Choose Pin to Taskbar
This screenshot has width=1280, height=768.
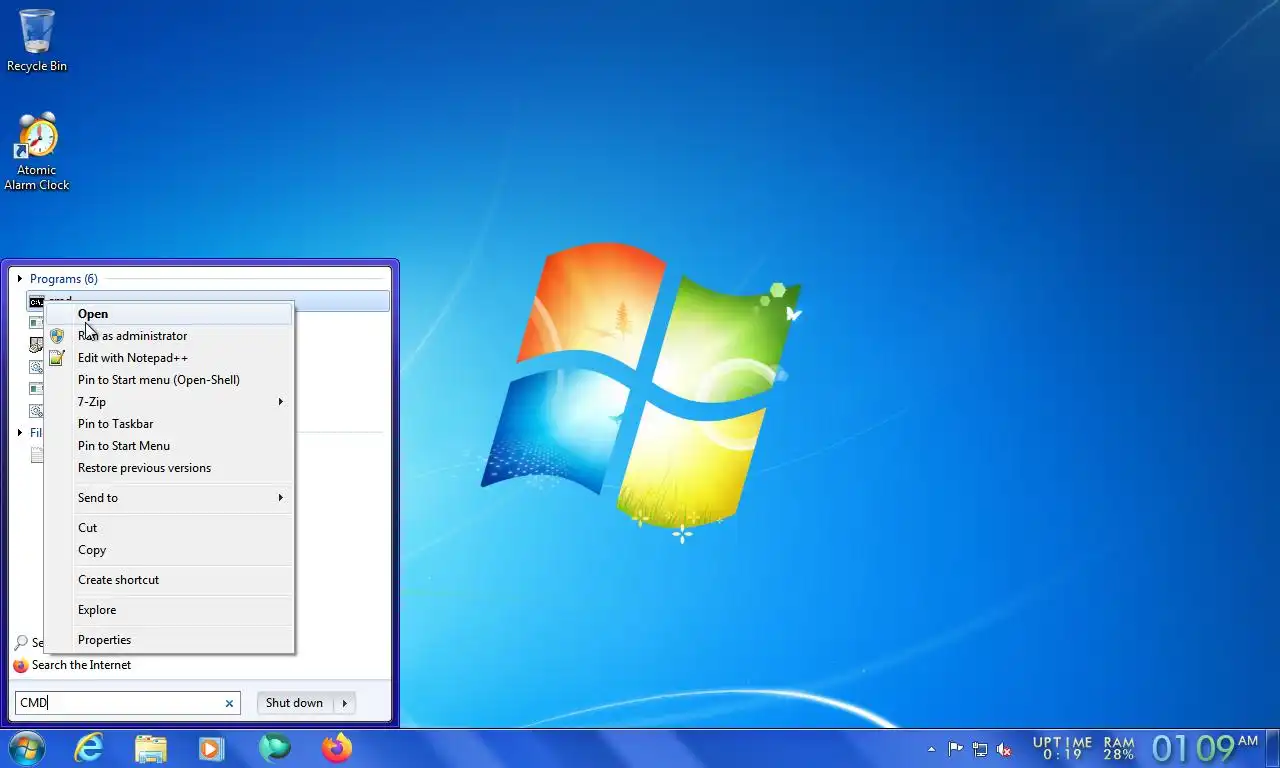click(170, 424)
